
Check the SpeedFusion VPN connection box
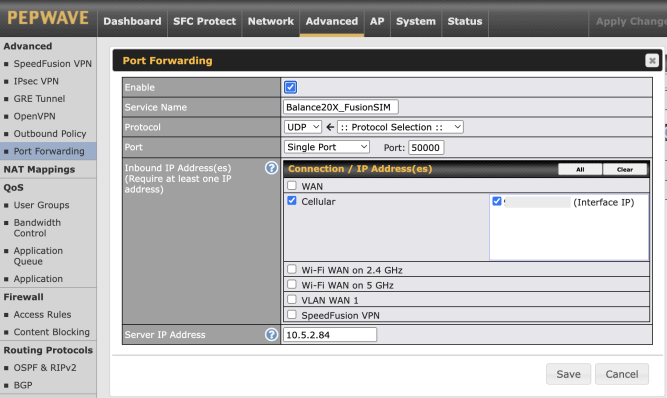pyautogui.click(x=292, y=315)
